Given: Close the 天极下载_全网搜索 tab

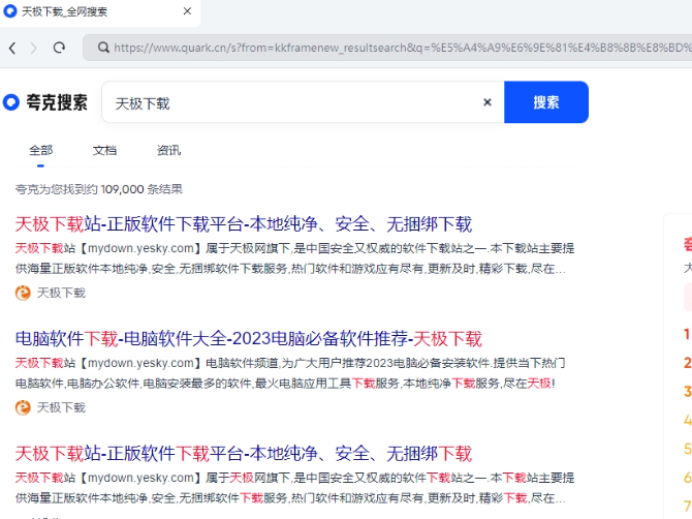Looking at the screenshot, I should [x=187, y=11].
